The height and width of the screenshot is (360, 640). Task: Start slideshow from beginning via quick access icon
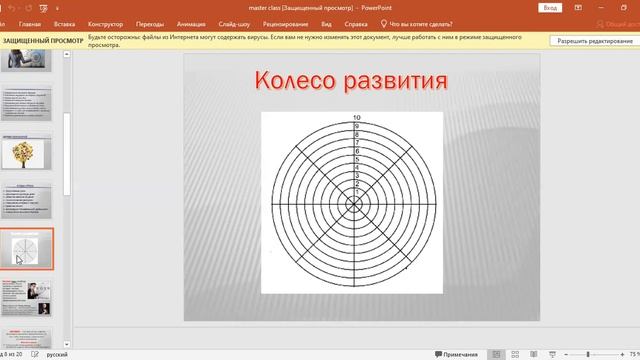coord(43,8)
